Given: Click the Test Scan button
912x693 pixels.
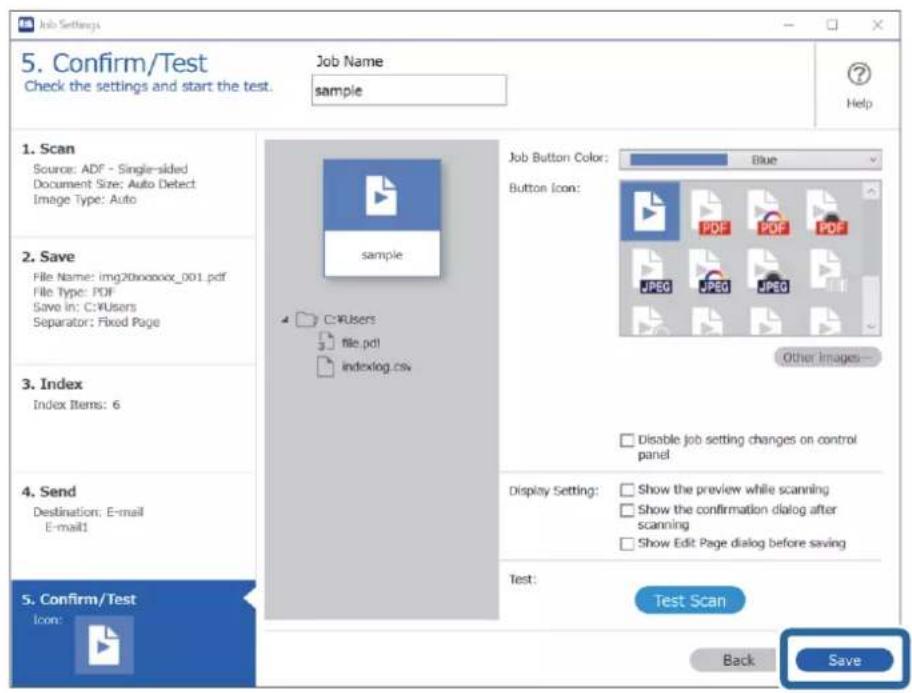Looking at the screenshot, I should [690, 600].
